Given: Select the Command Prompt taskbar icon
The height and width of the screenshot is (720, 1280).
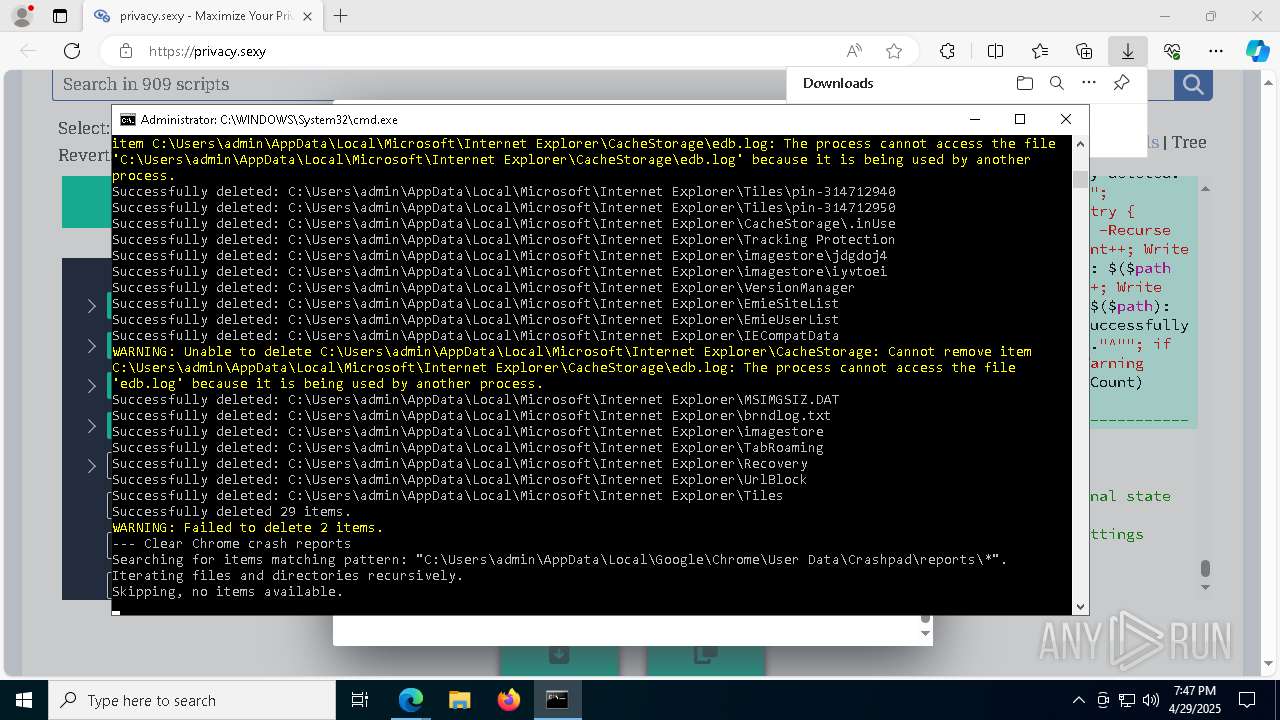Looking at the screenshot, I should pos(558,700).
